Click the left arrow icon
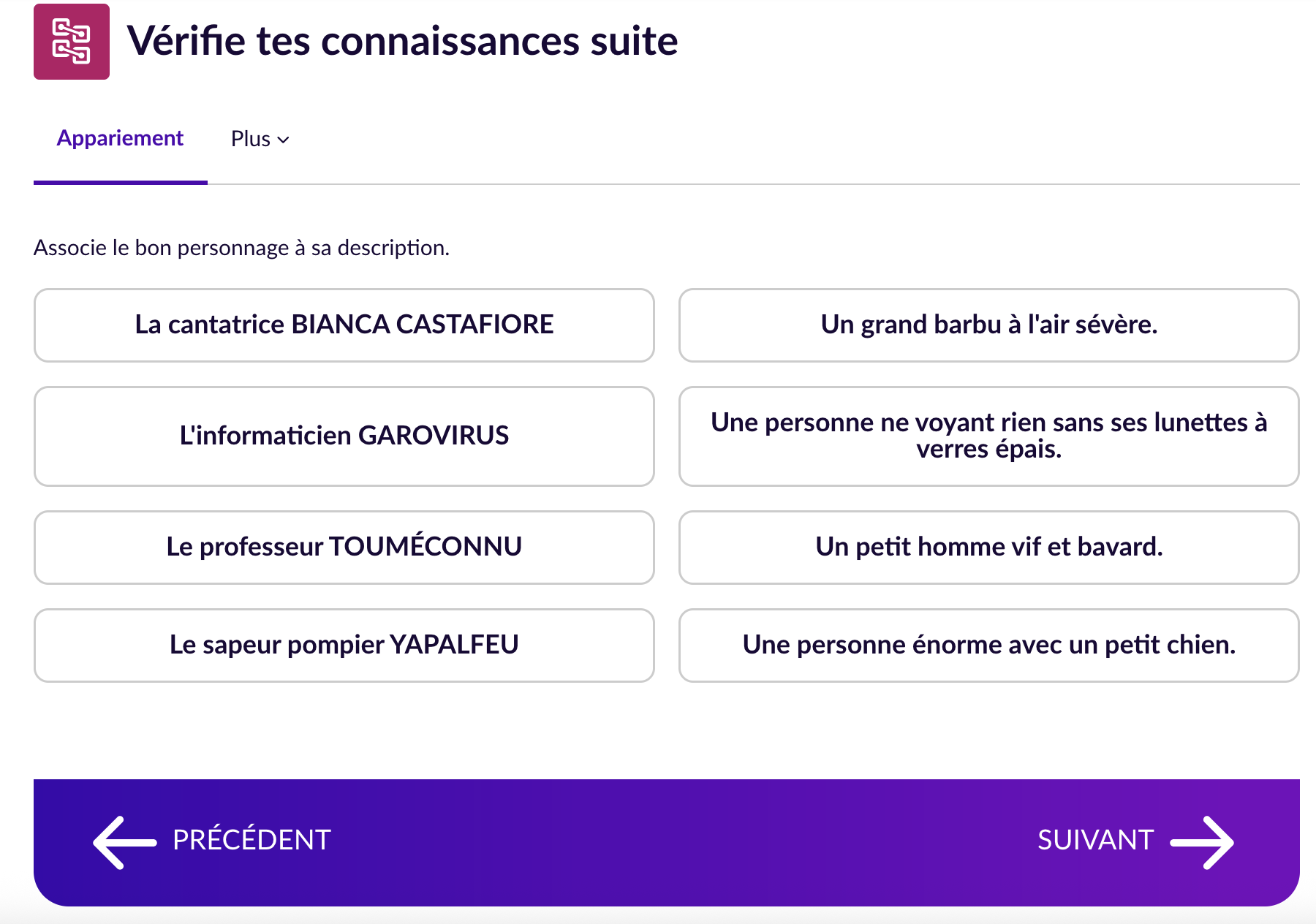1316x924 pixels. click(x=124, y=842)
